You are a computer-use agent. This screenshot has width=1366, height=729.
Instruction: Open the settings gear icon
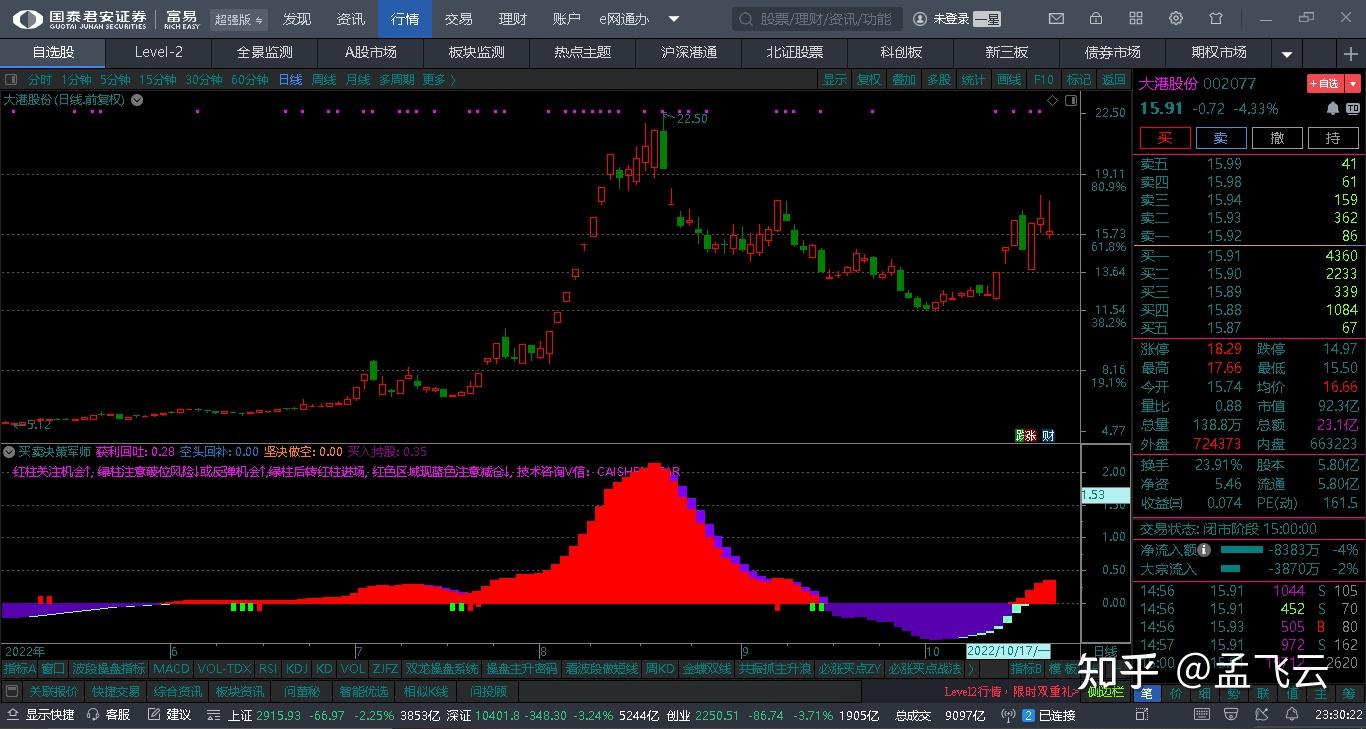[1175, 18]
